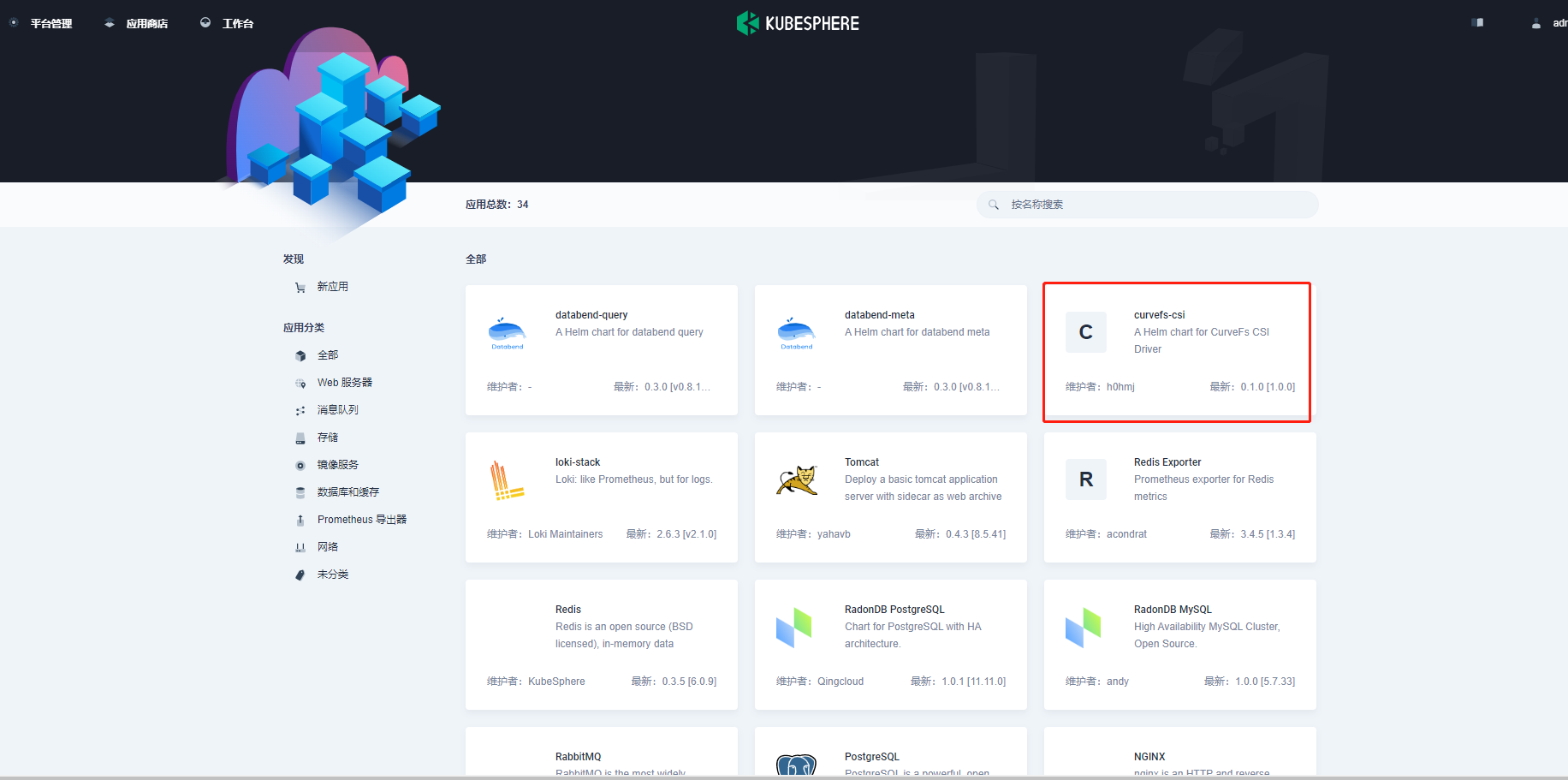Viewport: 1568px width, 780px height.
Task: Filter by 消息队列 category
Action: (x=338, y=410)
